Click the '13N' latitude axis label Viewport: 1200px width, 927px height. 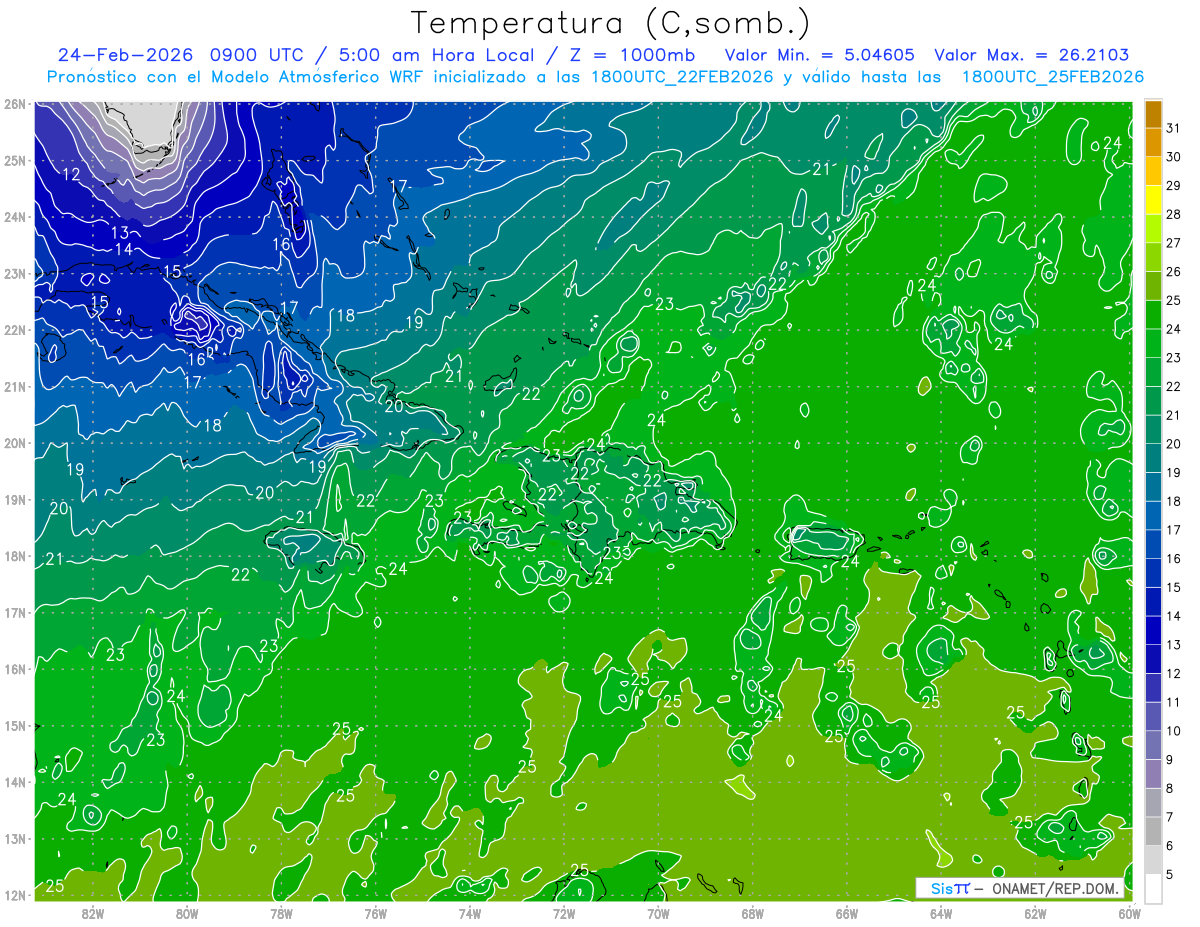tap(14, 839)
